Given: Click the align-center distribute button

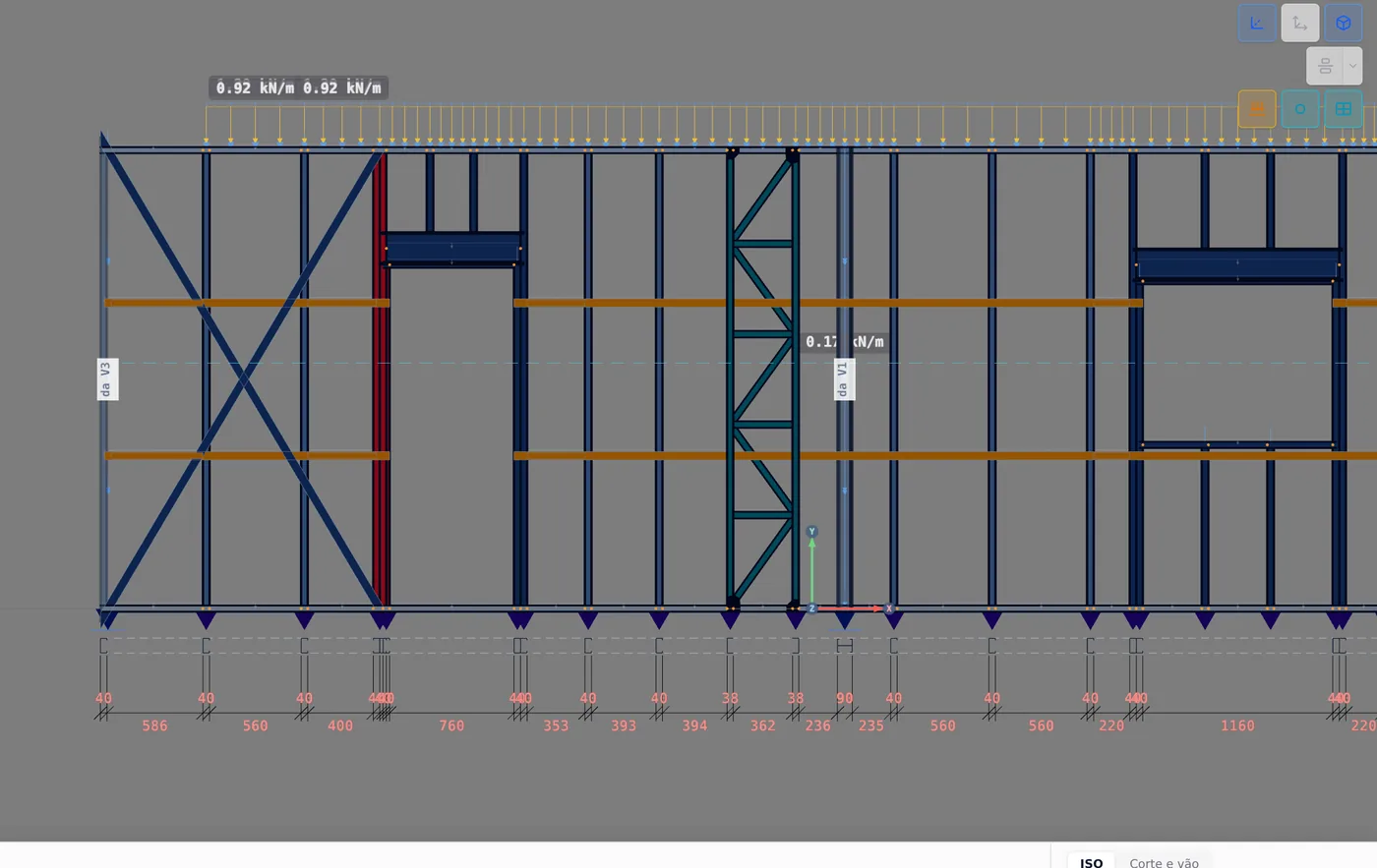Looking at the screenshot, I should [x=1325, y=66].
